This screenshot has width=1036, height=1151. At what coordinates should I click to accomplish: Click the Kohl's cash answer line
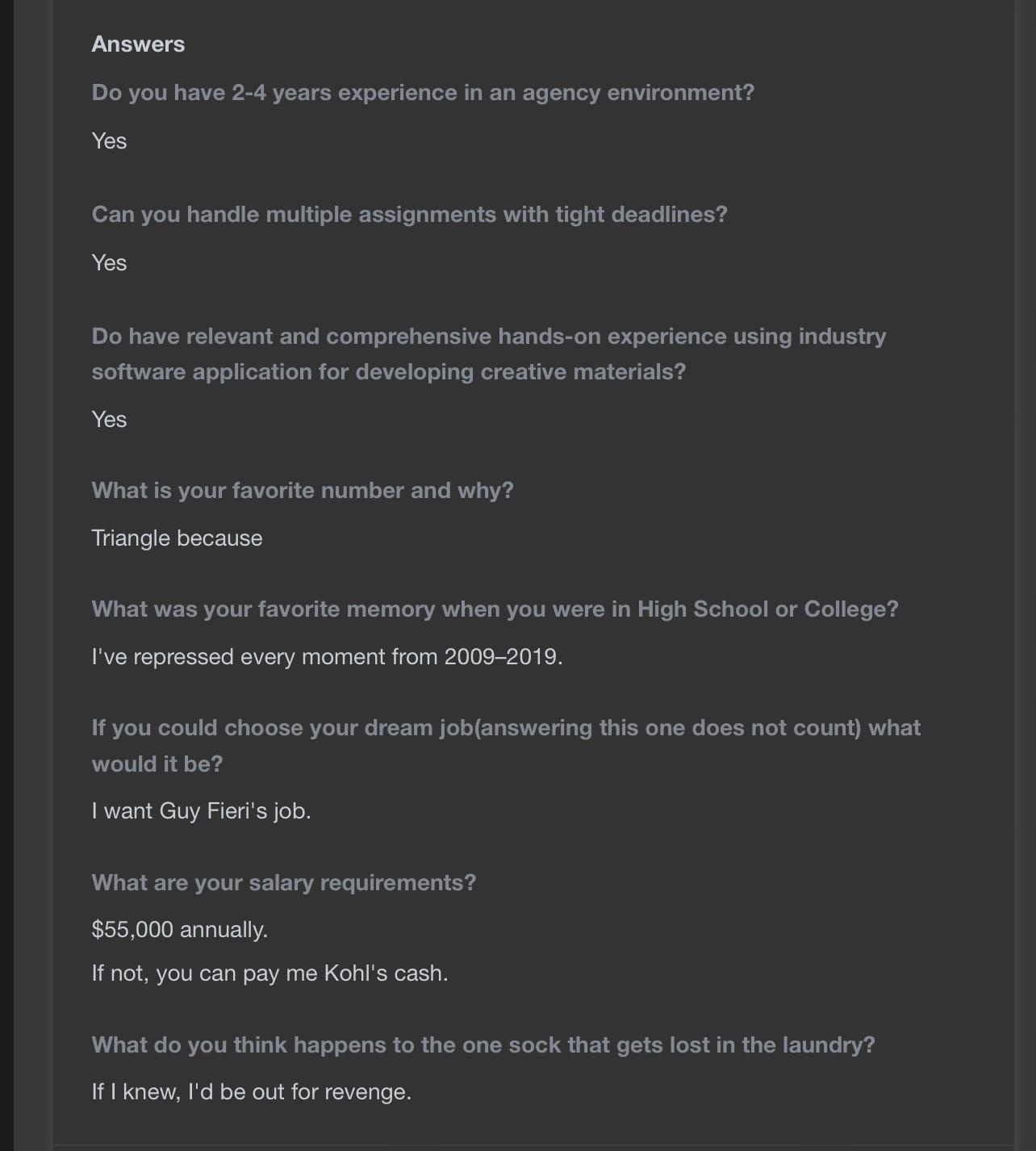(269, 973)
